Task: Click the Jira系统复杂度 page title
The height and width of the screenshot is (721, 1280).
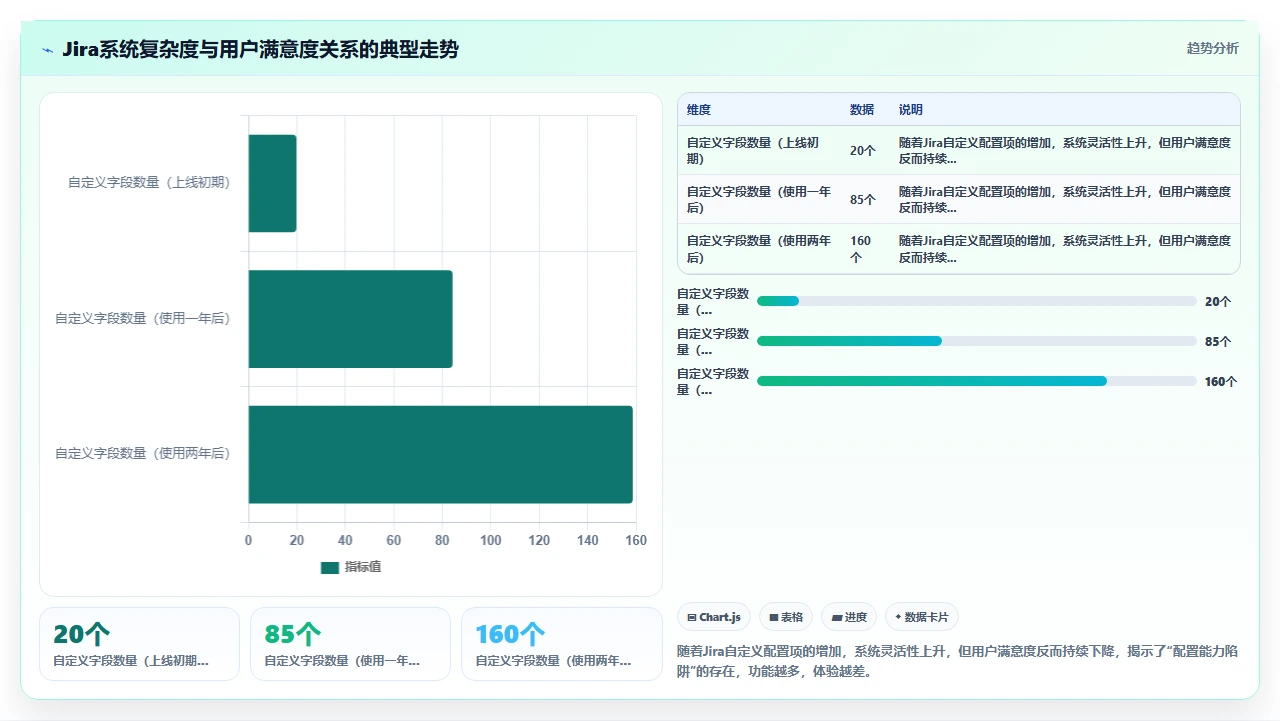Action: point(260,49)
